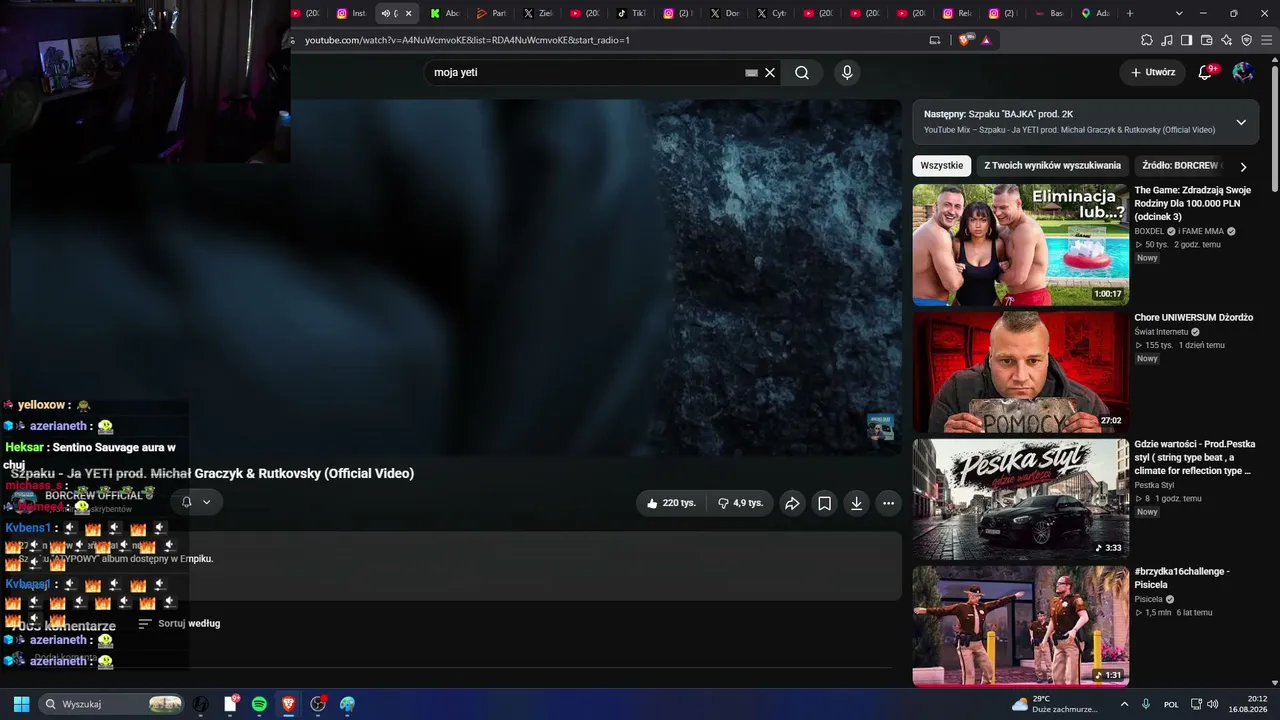Open browser extensions puzzle icon

tap(1147, 40)
